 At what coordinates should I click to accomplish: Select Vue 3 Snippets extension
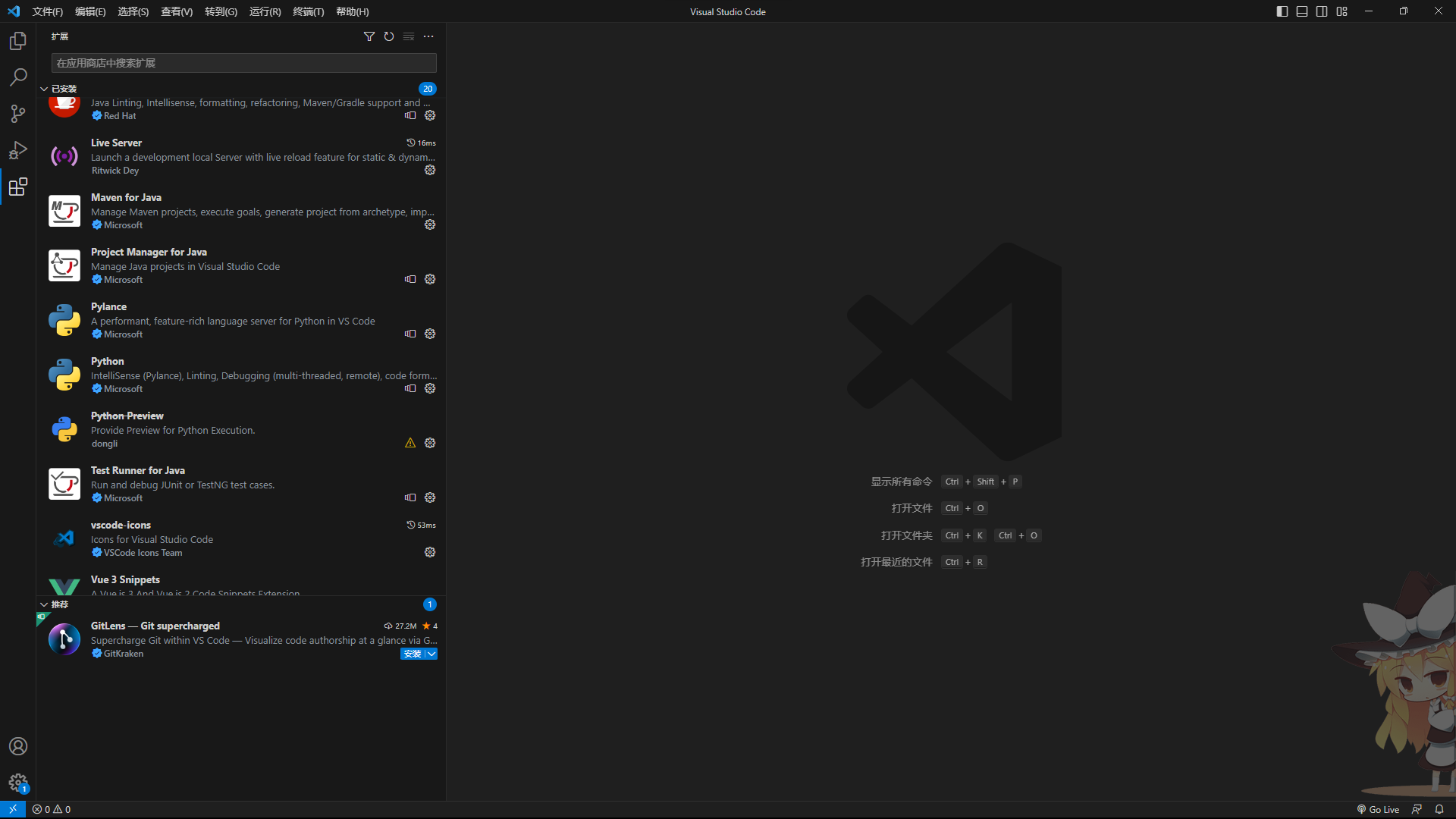click(x=241, y=582)
